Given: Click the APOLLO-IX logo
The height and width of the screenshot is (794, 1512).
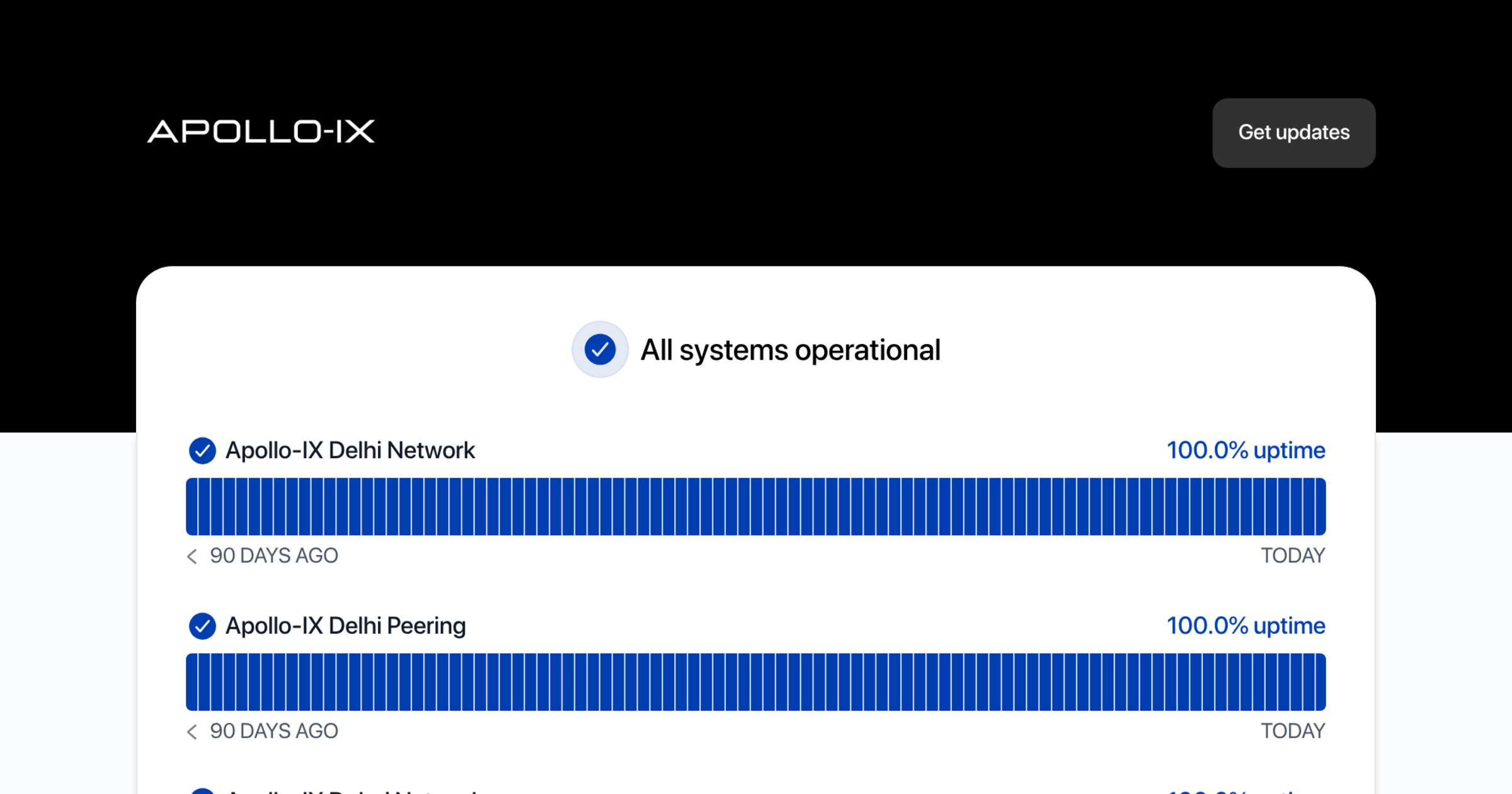Looking at the screenshot, I should (x=261, y=132).
